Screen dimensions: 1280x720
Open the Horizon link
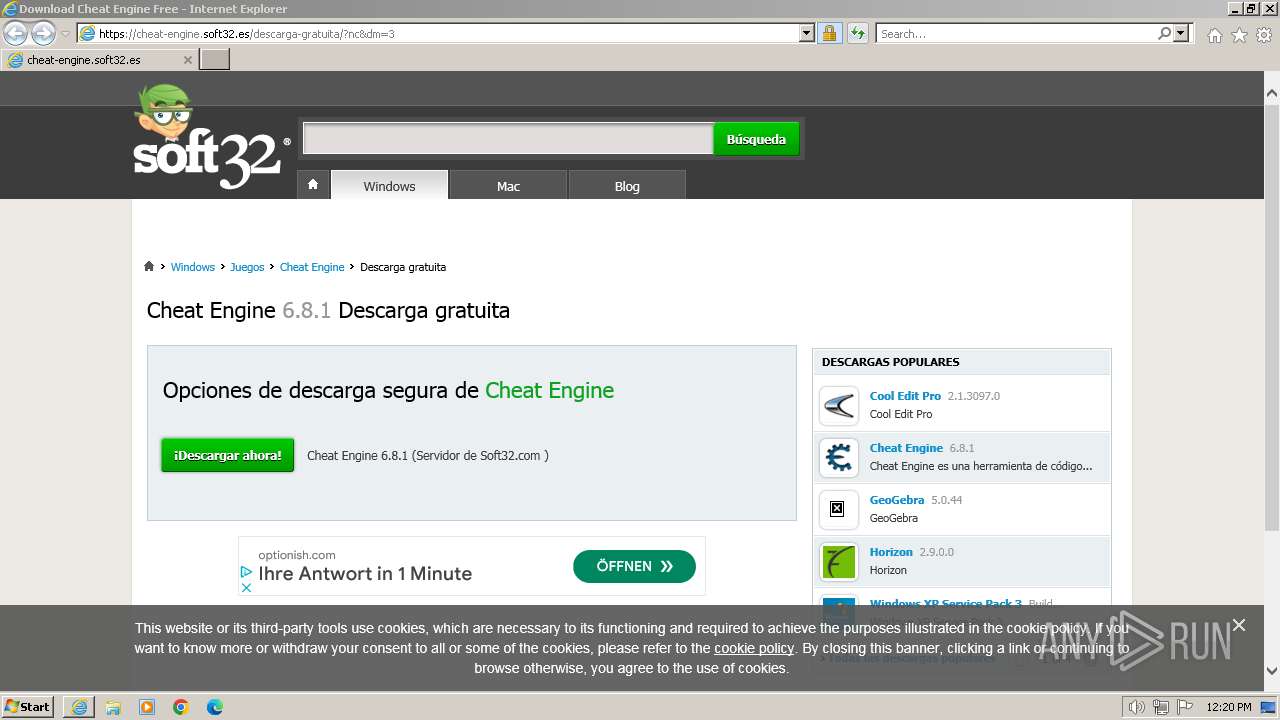click(x=891, y=552)
